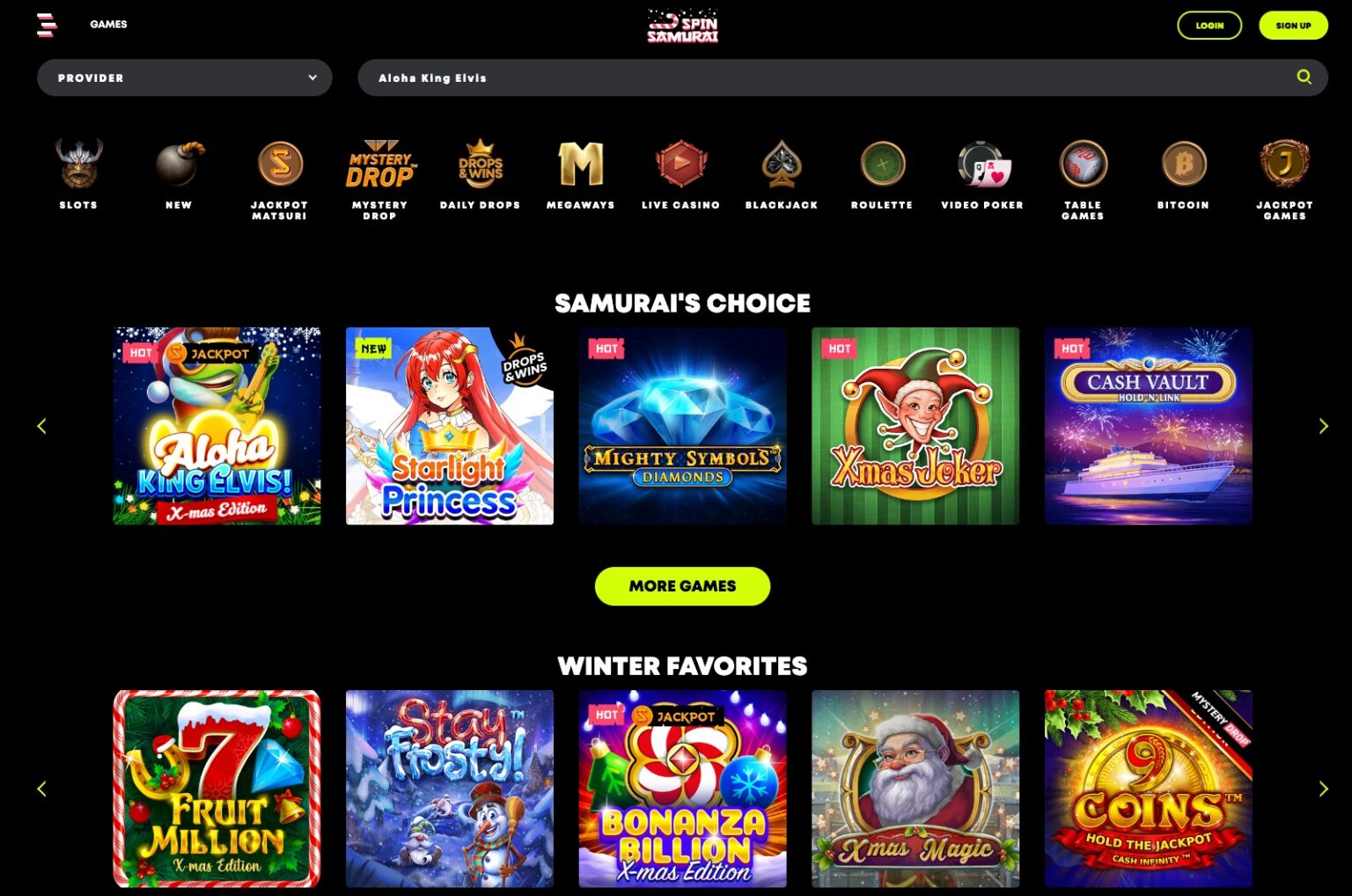
Task: Show previous Winter Favorites games arrow
Action: coord(41,789)
